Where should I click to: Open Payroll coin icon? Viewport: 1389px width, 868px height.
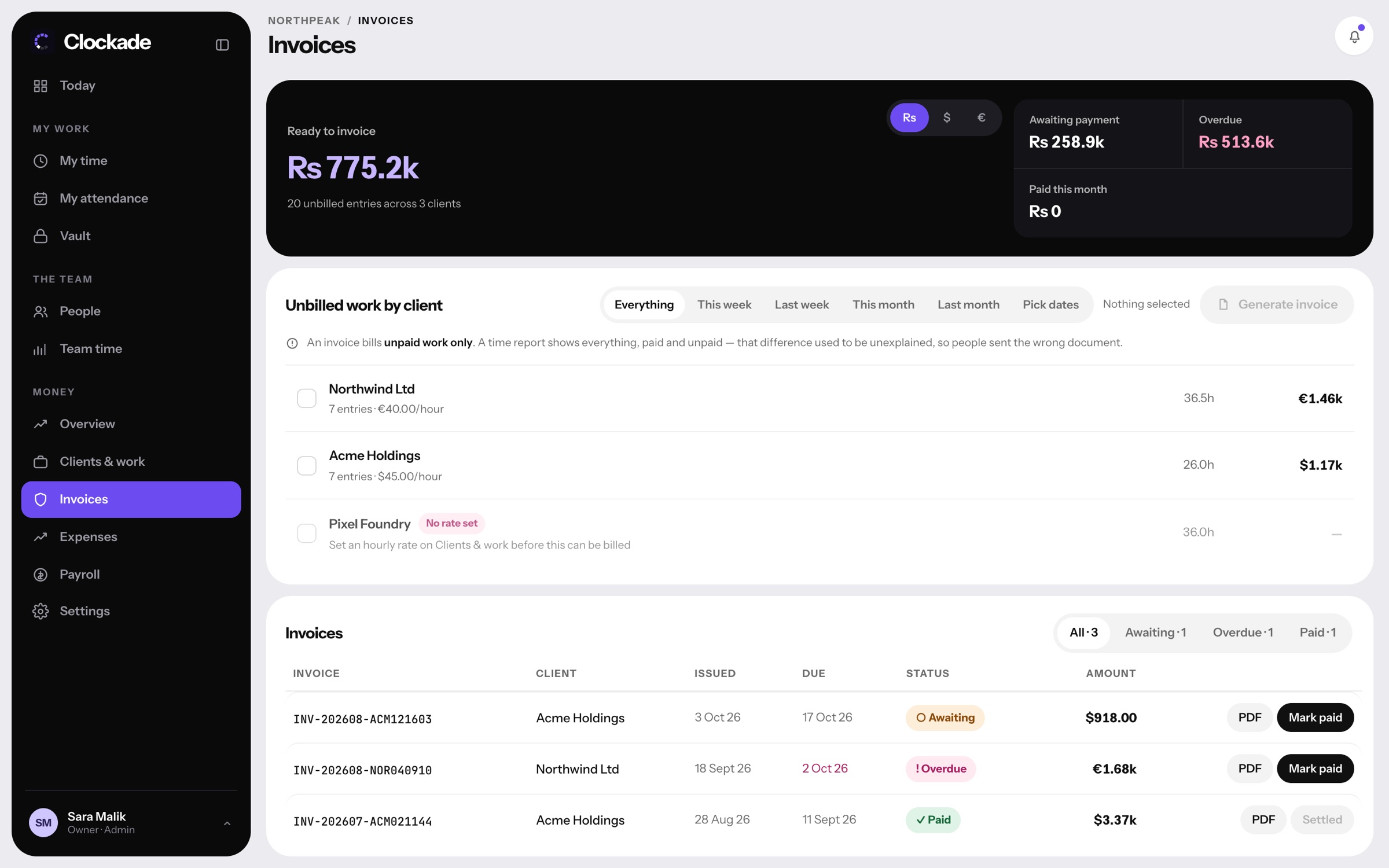[x=41, y=575]
